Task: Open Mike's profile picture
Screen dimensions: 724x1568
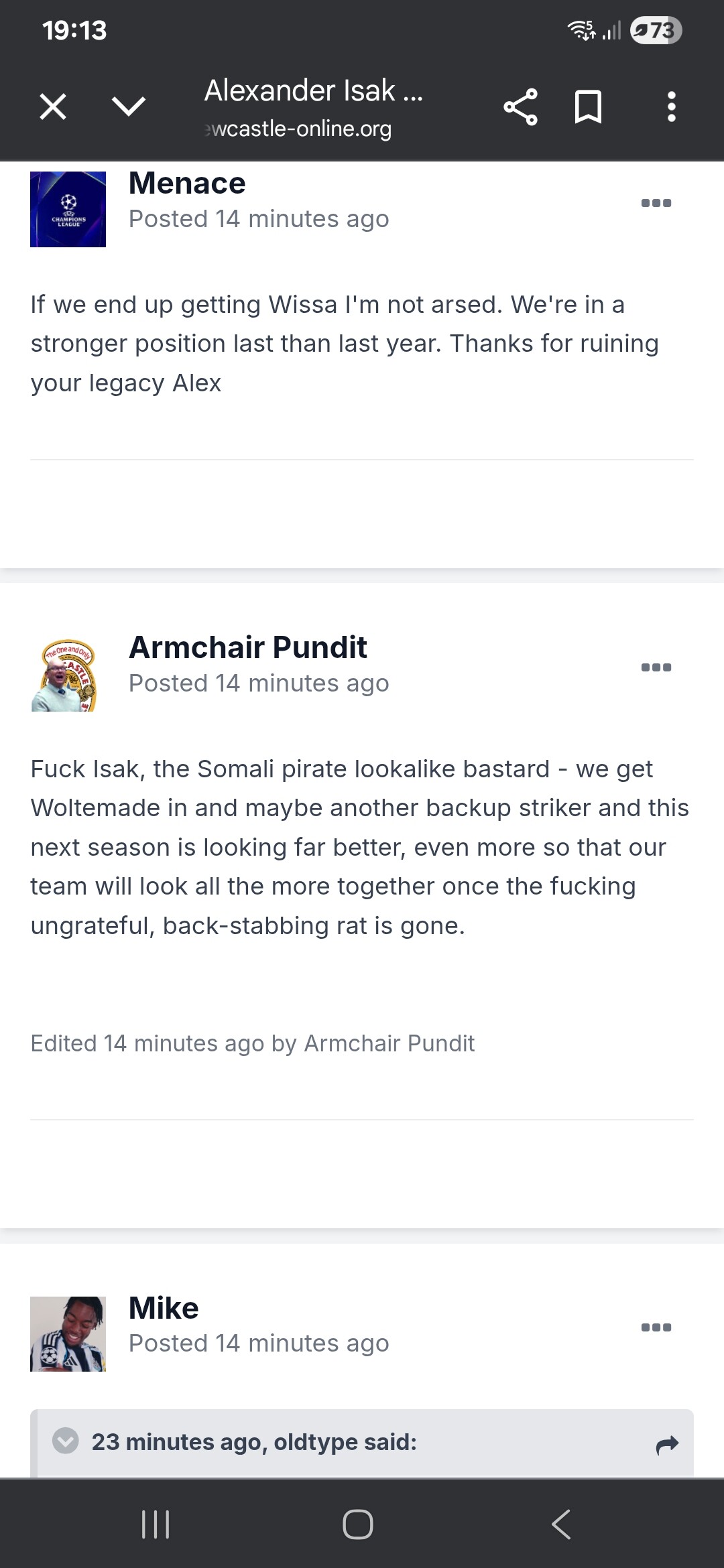Action: click(68, 1333)
